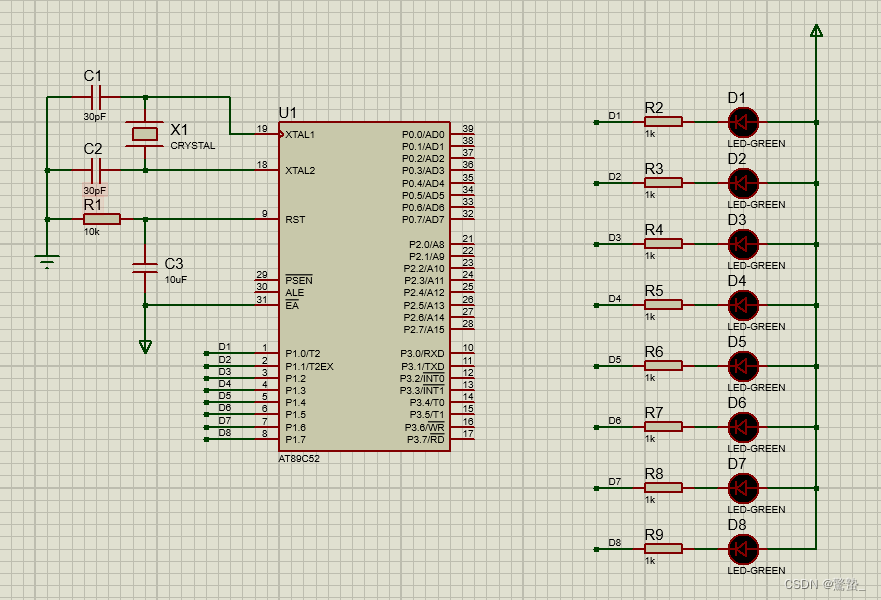This screenshot has width=881, height=600.
Task: Select resistor R2 body
Action: [664, 122]
